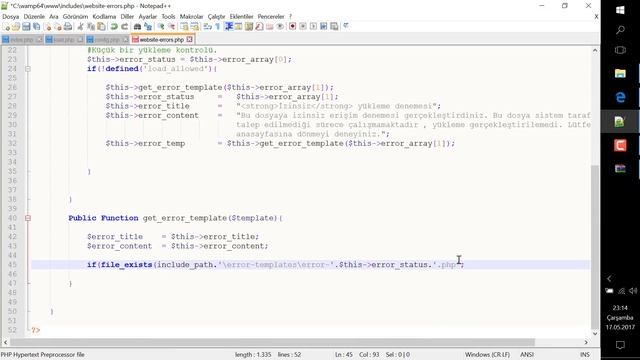The height and width of the screenshot is (360, 640).
Task: Click the Close document toolbar icon
Action: point(48,27)
